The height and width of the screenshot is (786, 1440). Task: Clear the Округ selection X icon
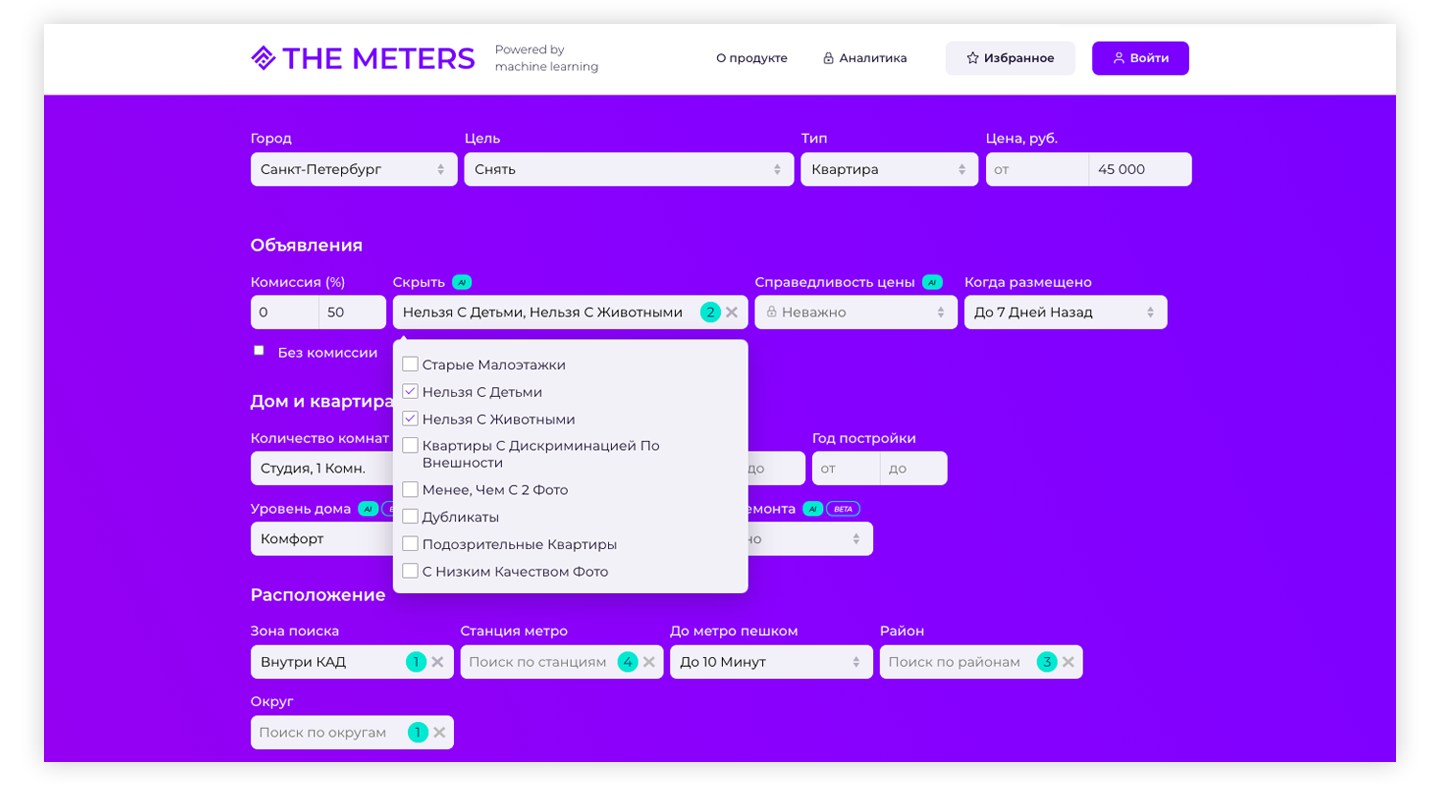[438, 732]
